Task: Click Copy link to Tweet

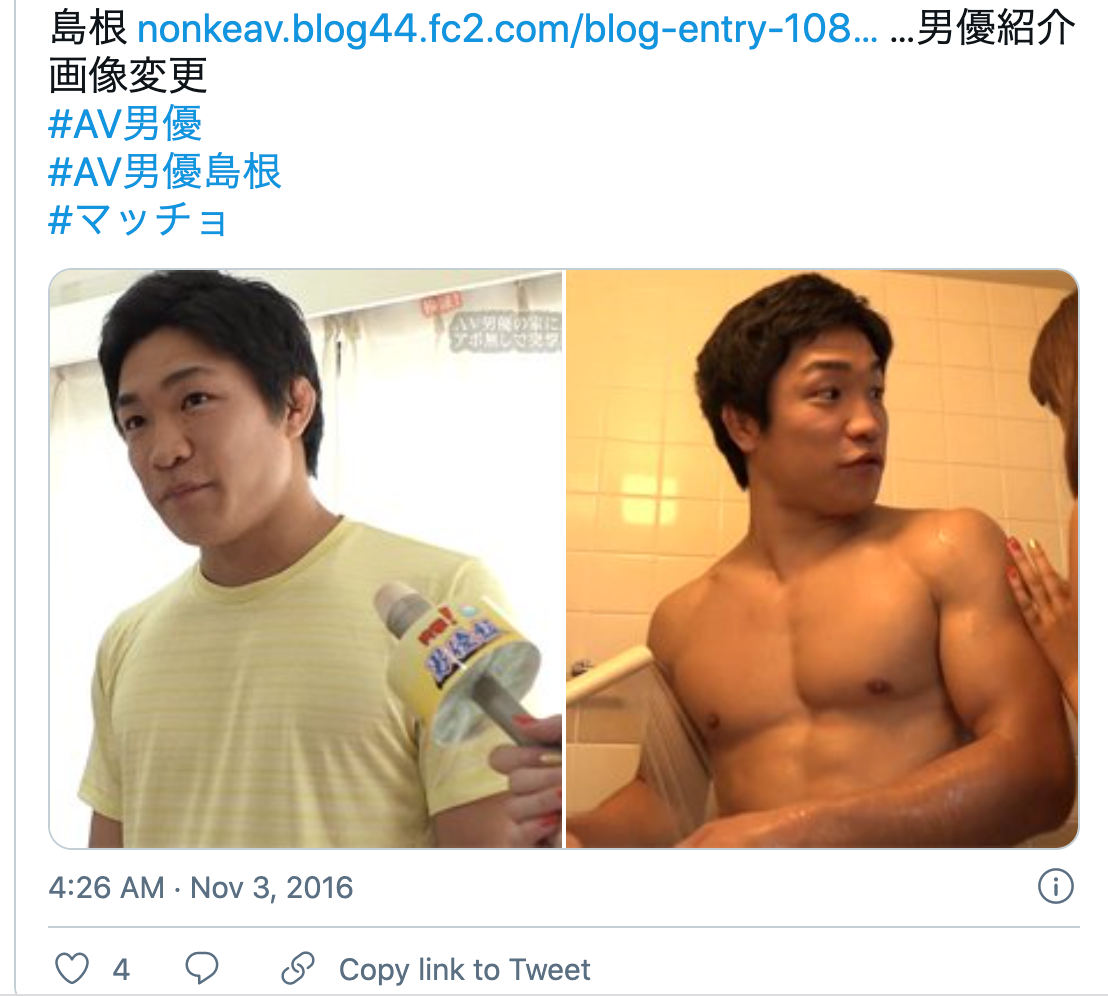Action: 464,970
